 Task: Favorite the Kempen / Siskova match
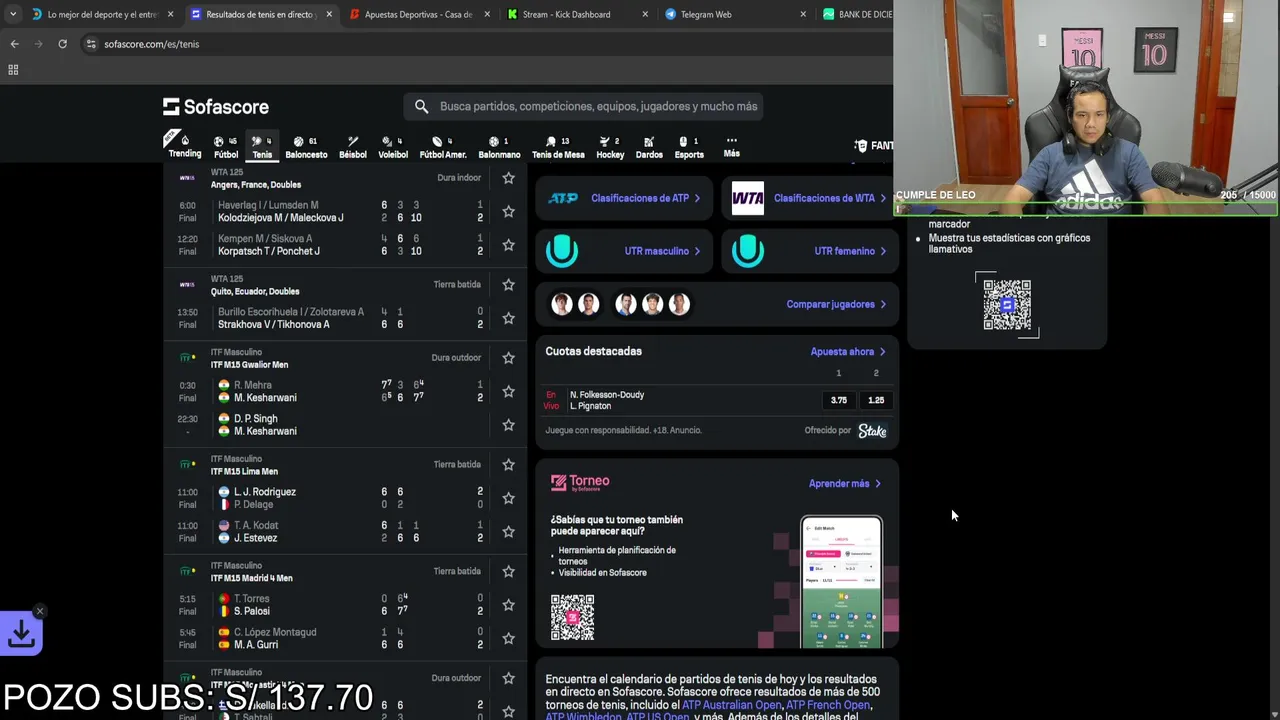point(508,245)
